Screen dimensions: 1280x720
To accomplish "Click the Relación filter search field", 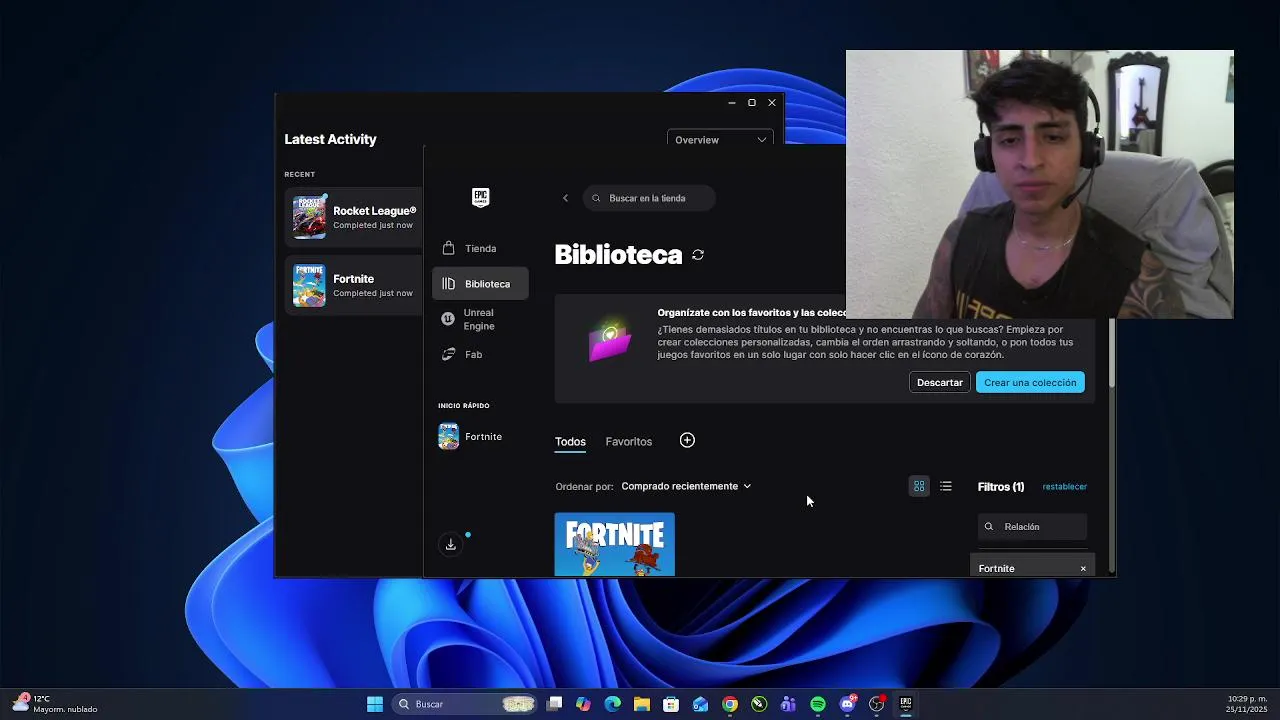I will pos(1032,526).
